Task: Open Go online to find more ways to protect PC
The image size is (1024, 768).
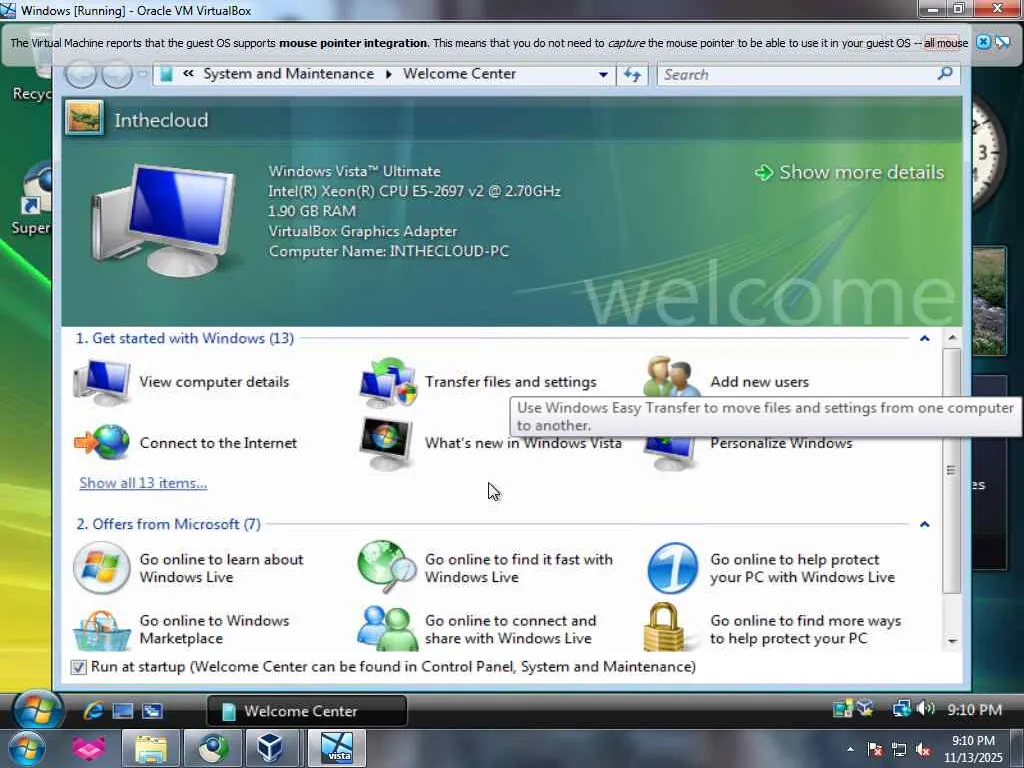Action: [x=773, y=629]
